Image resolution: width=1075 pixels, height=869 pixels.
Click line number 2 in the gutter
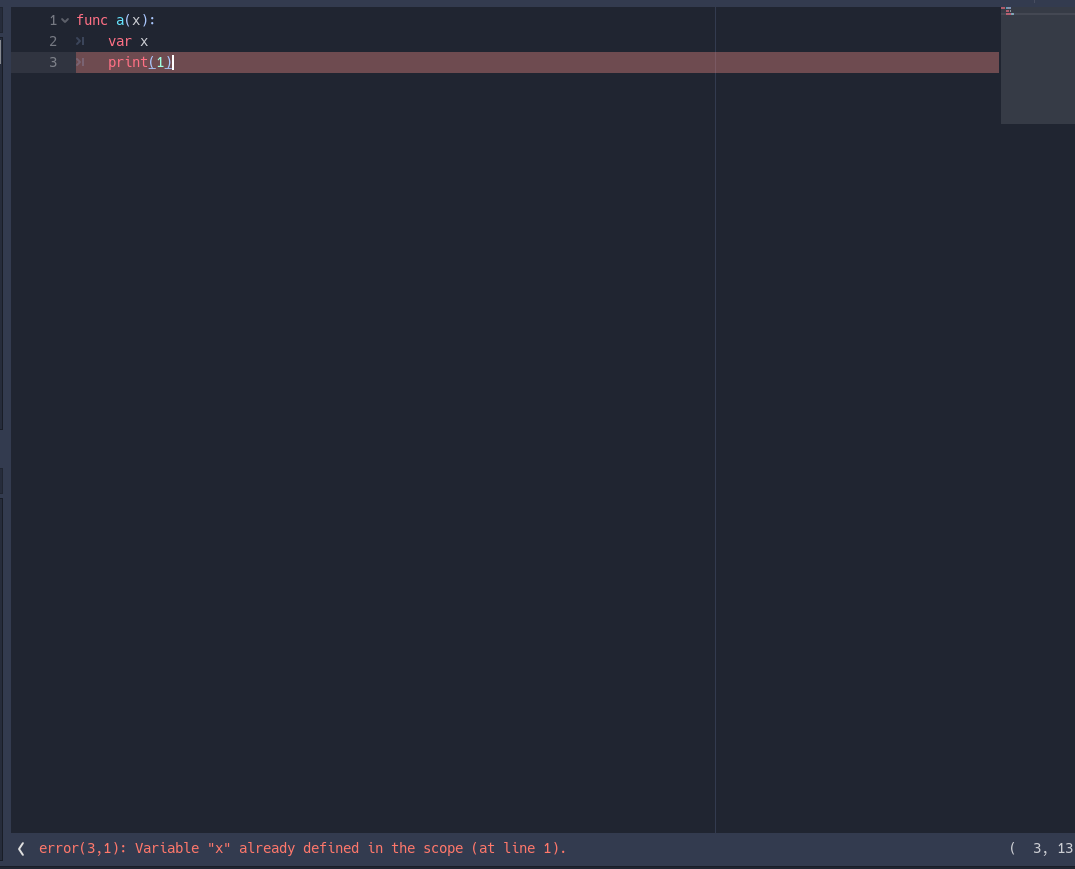[x=53, y=41]
